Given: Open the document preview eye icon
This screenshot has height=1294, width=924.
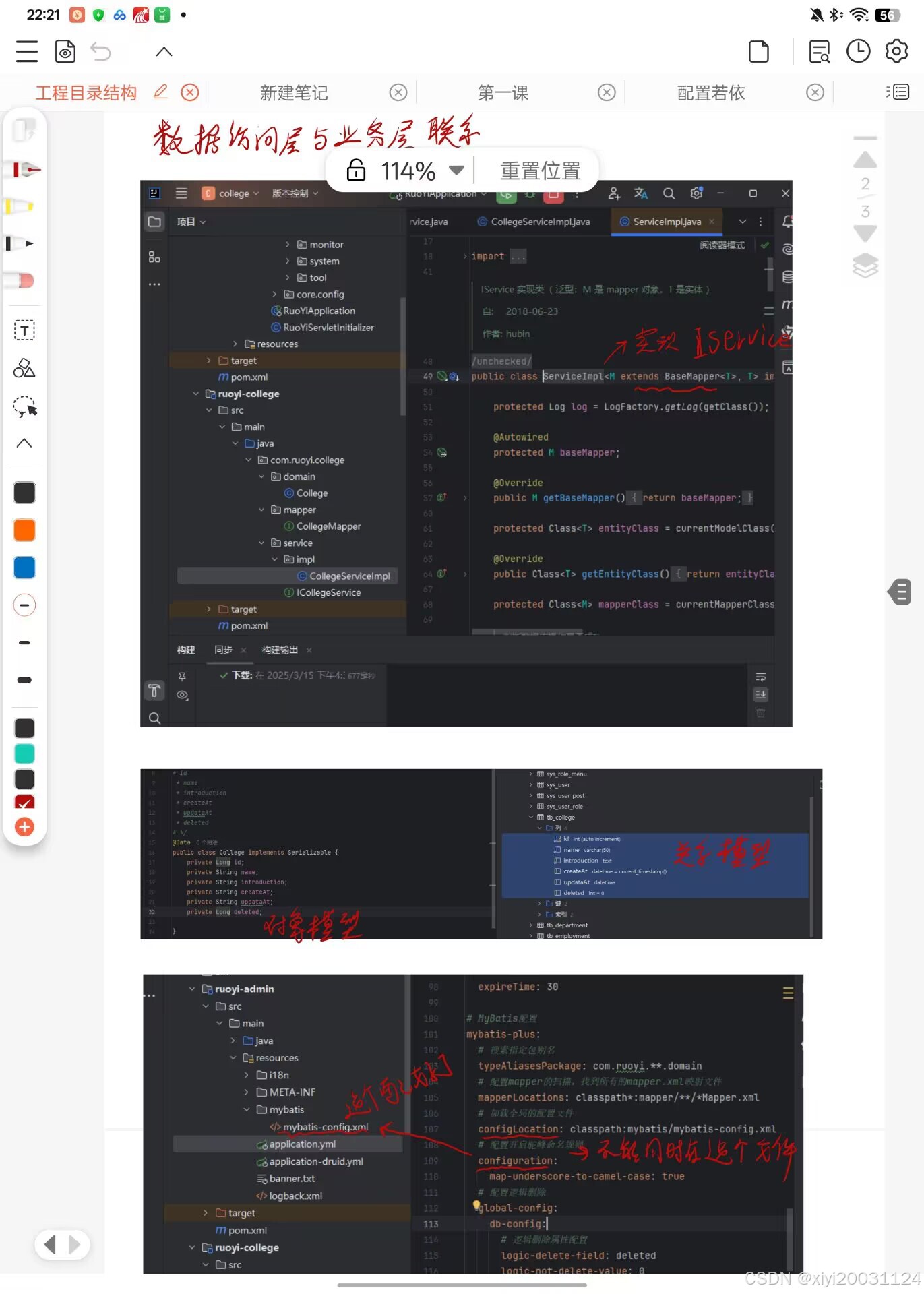Looking at the screenshot, I should (x=65, y=52).
